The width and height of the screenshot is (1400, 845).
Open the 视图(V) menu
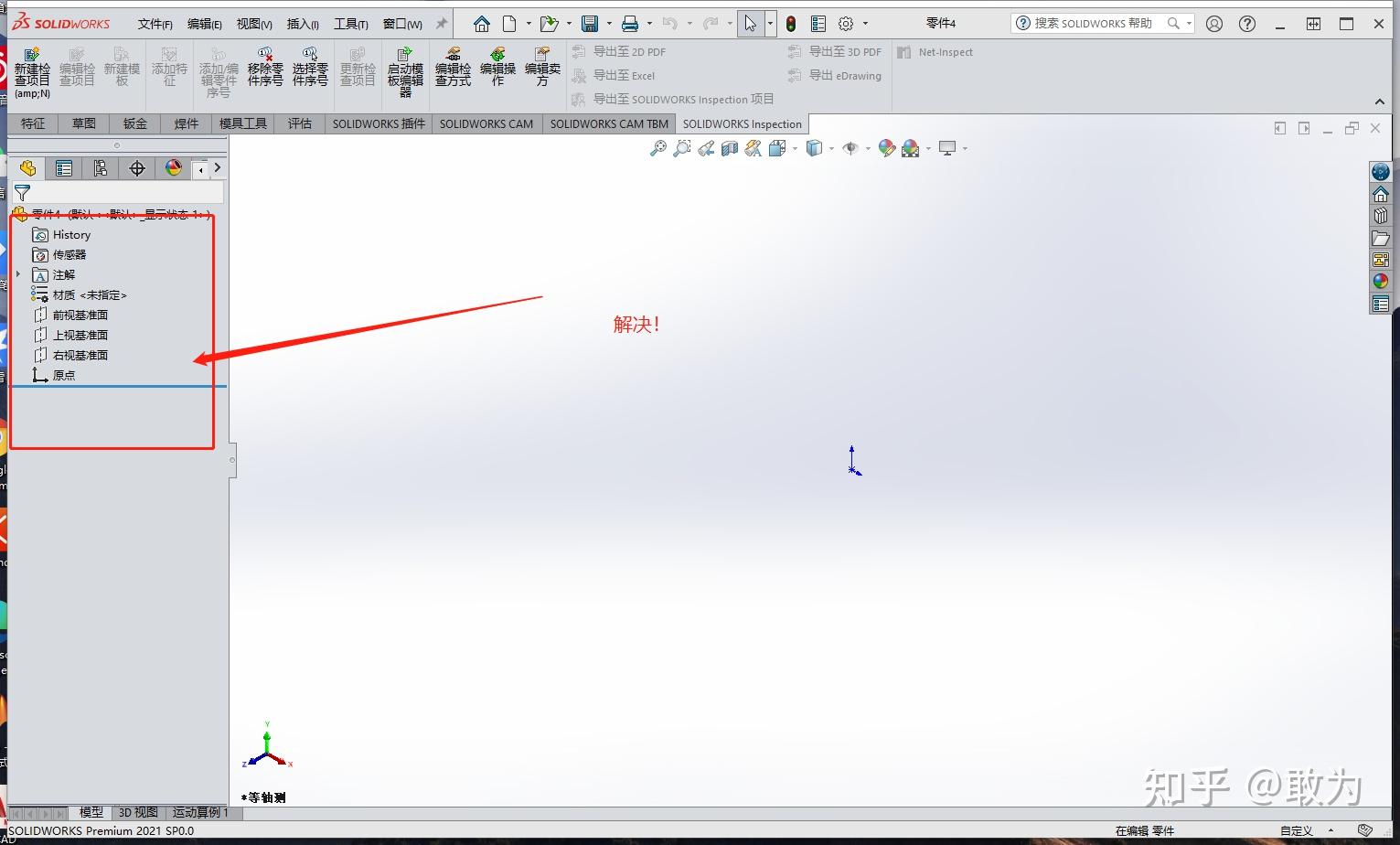254,24
